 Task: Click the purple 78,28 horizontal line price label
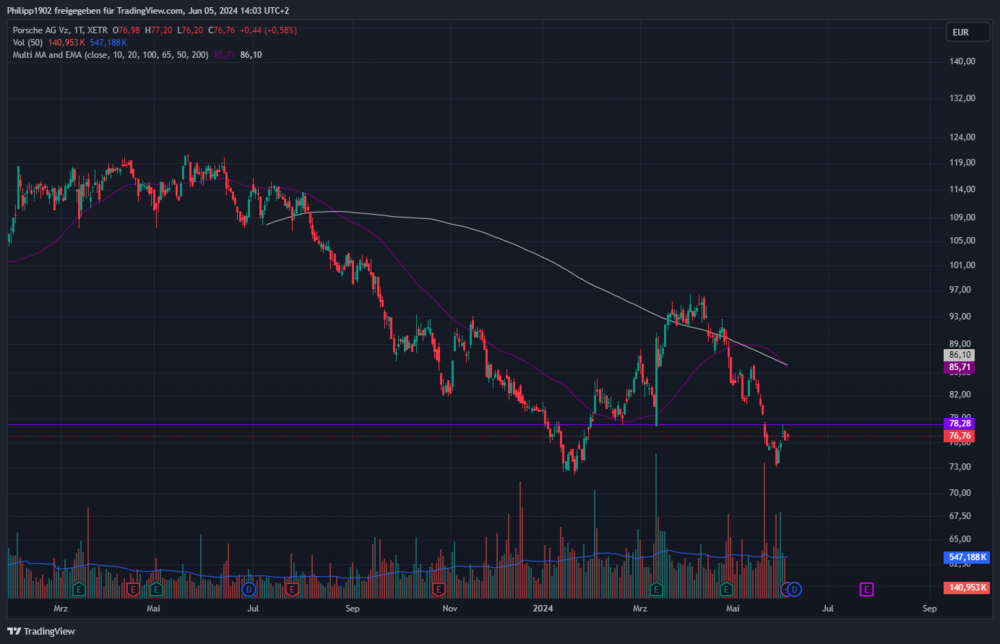959,423
